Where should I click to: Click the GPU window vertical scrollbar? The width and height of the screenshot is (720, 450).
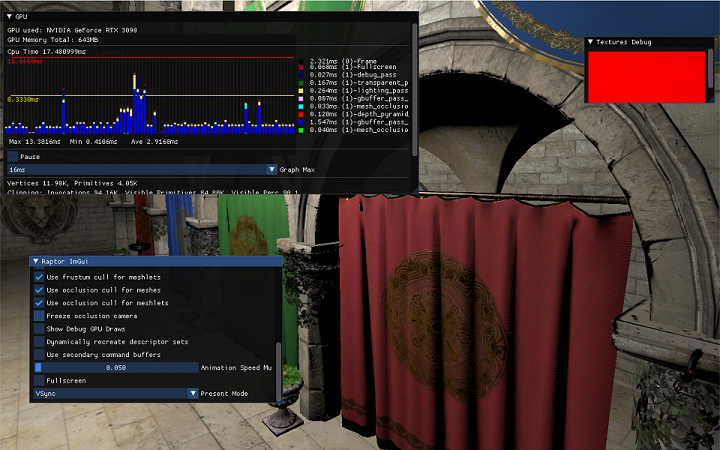coord(415,90)
